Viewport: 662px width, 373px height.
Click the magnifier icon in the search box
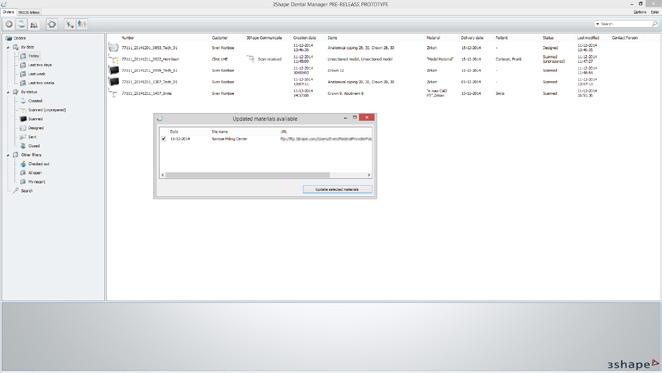(x=654, y=24)
